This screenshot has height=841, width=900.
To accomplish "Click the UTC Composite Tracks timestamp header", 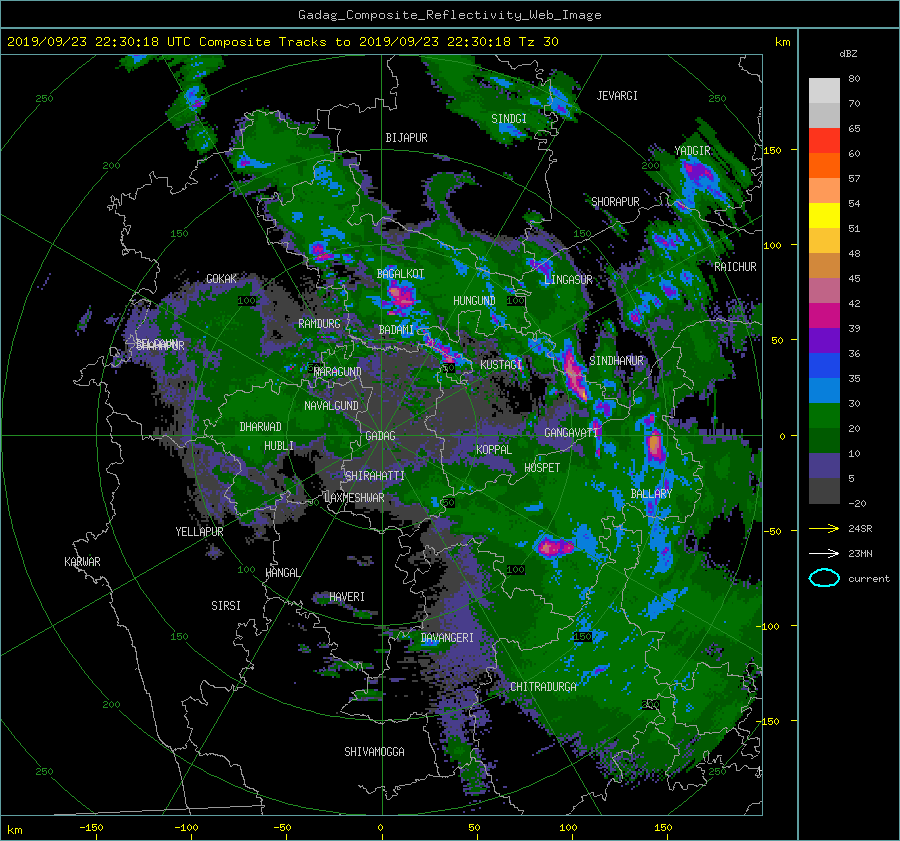I will pos(282,42).
